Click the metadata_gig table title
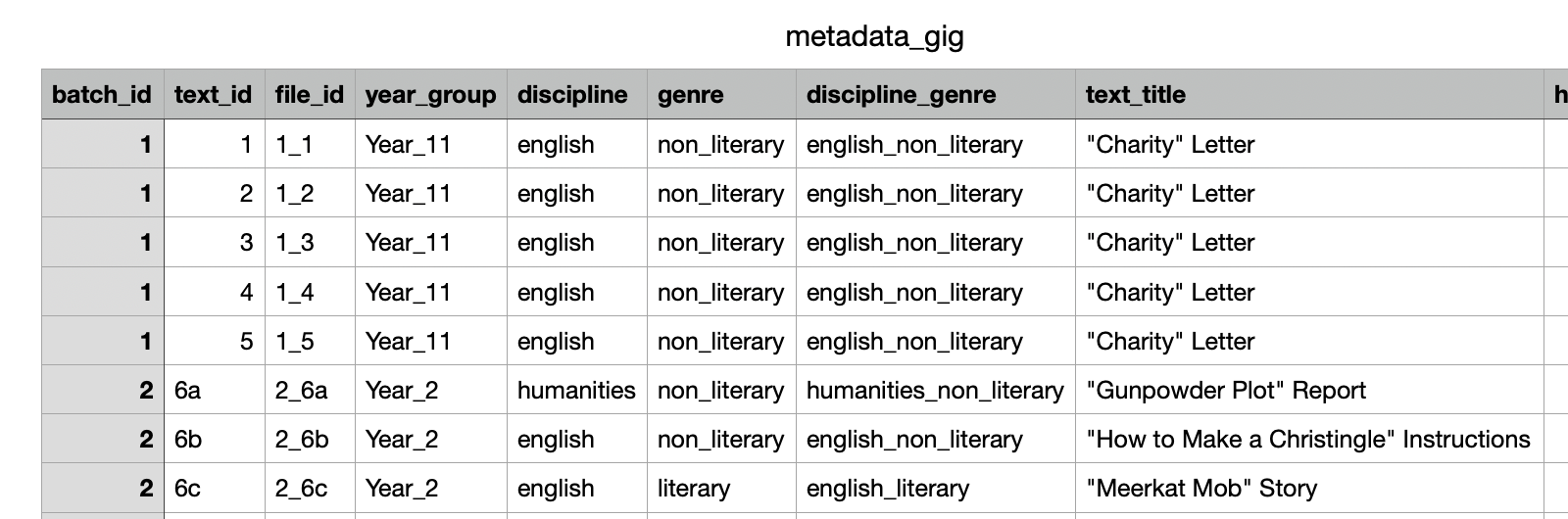Image resolution: width=1568 pixels, height=519 pixels. point(874,37)
